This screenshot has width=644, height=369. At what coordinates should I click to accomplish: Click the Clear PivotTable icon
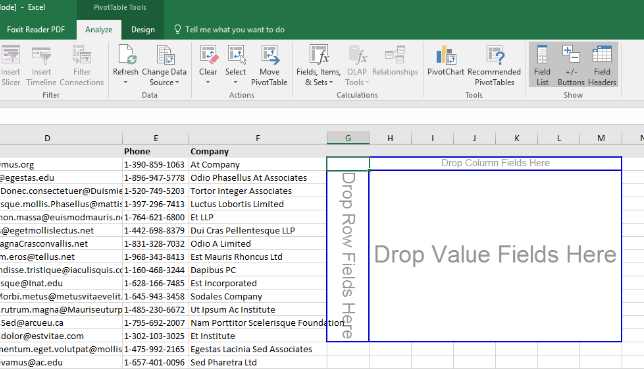coord(208,55)
